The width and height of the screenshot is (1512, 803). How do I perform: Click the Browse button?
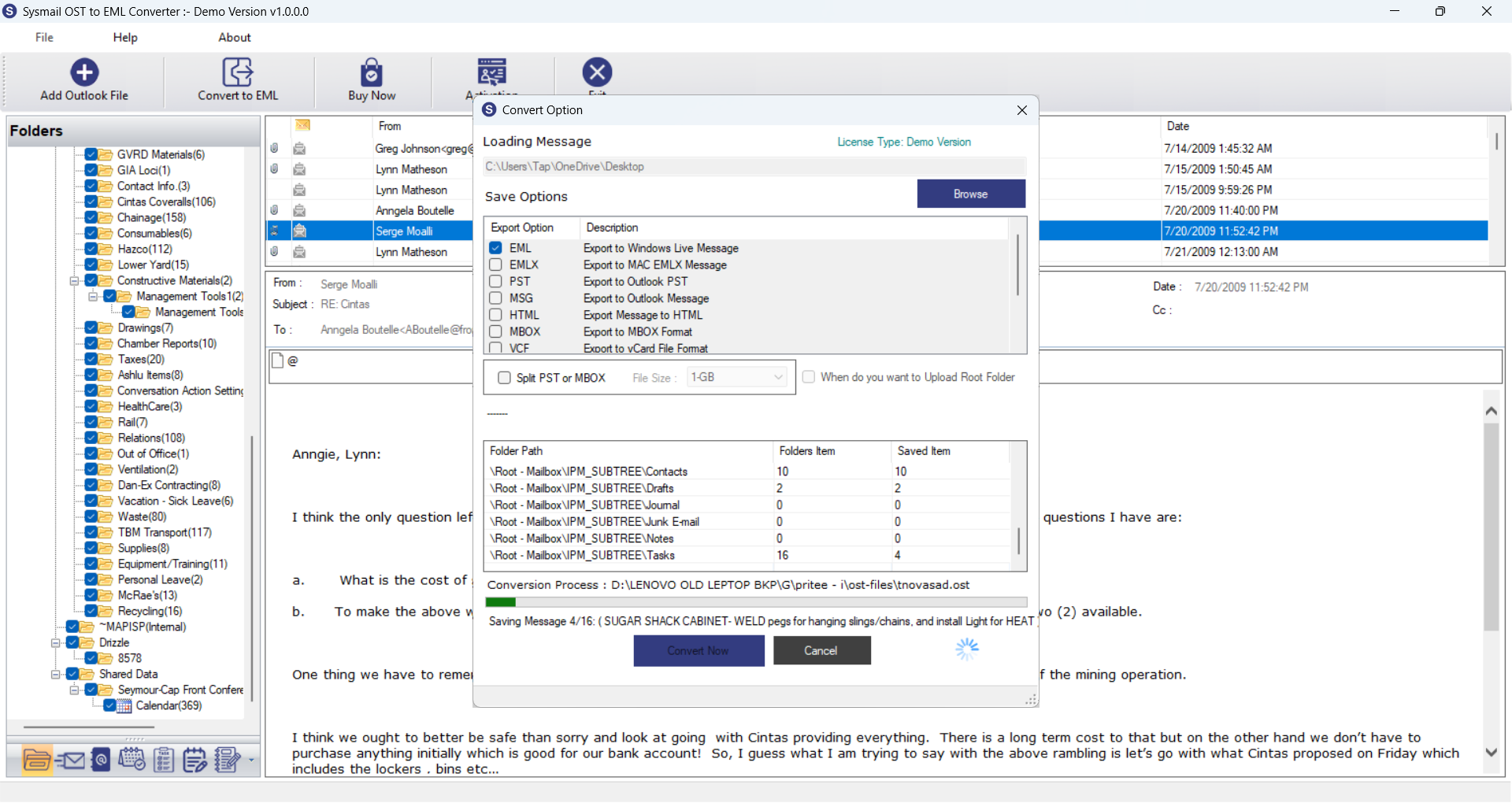click(971, 194)
